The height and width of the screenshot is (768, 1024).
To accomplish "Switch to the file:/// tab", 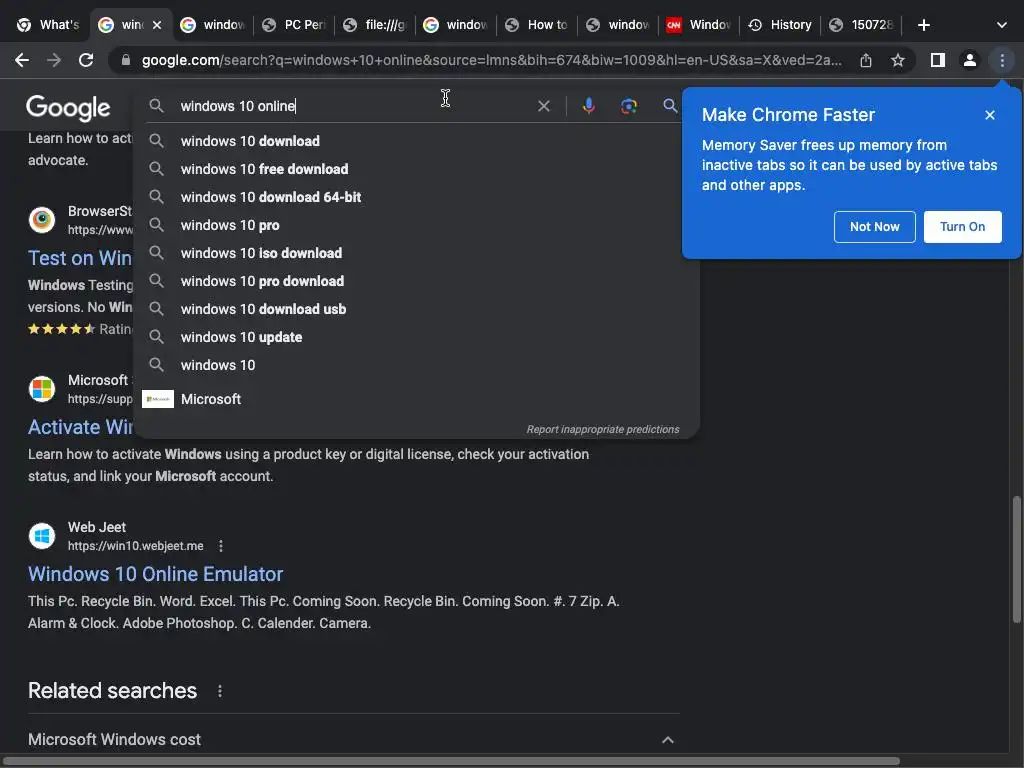I will click(x=375, y=25).
